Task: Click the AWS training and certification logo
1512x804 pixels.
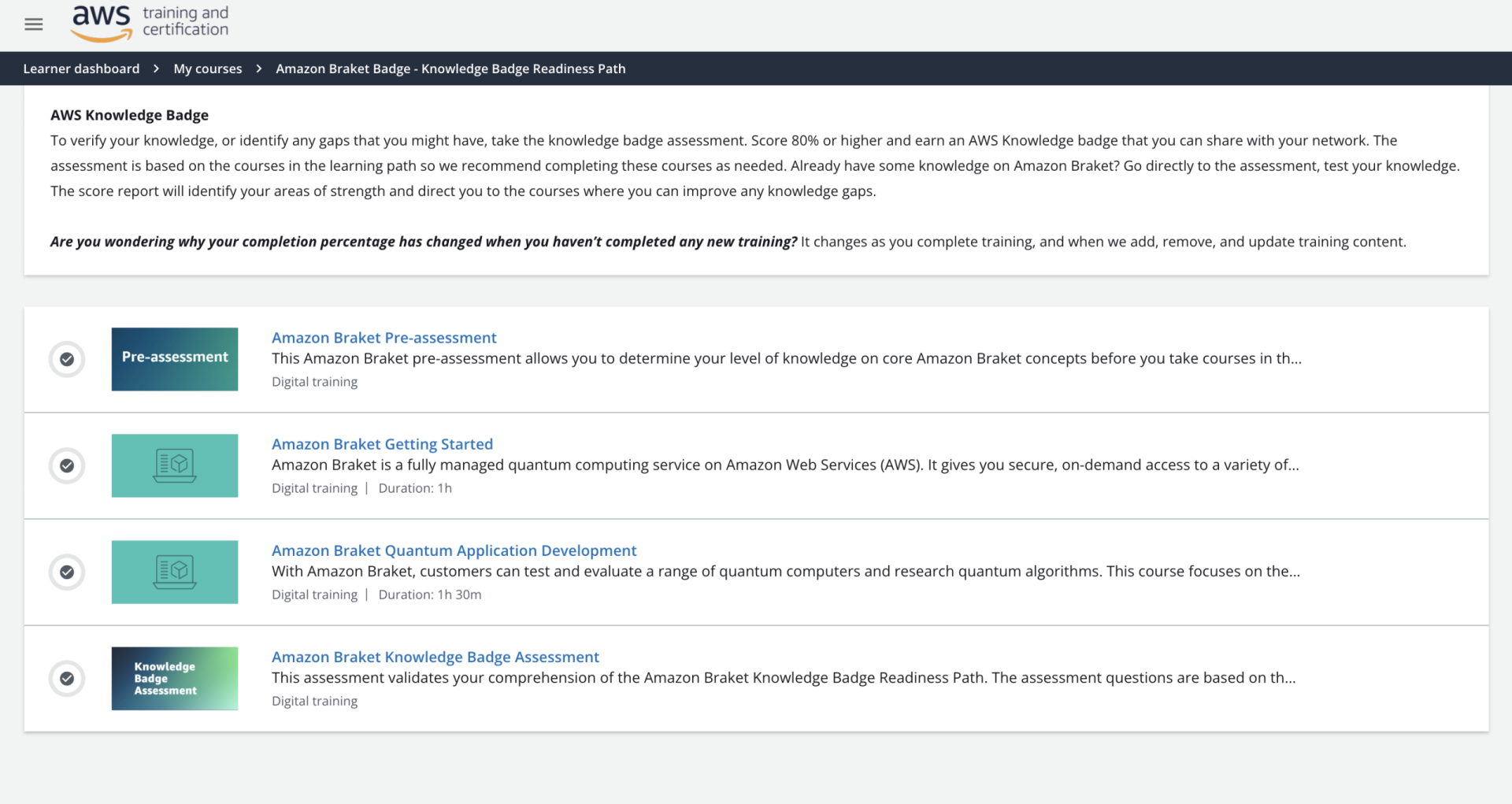Action: 148,22
